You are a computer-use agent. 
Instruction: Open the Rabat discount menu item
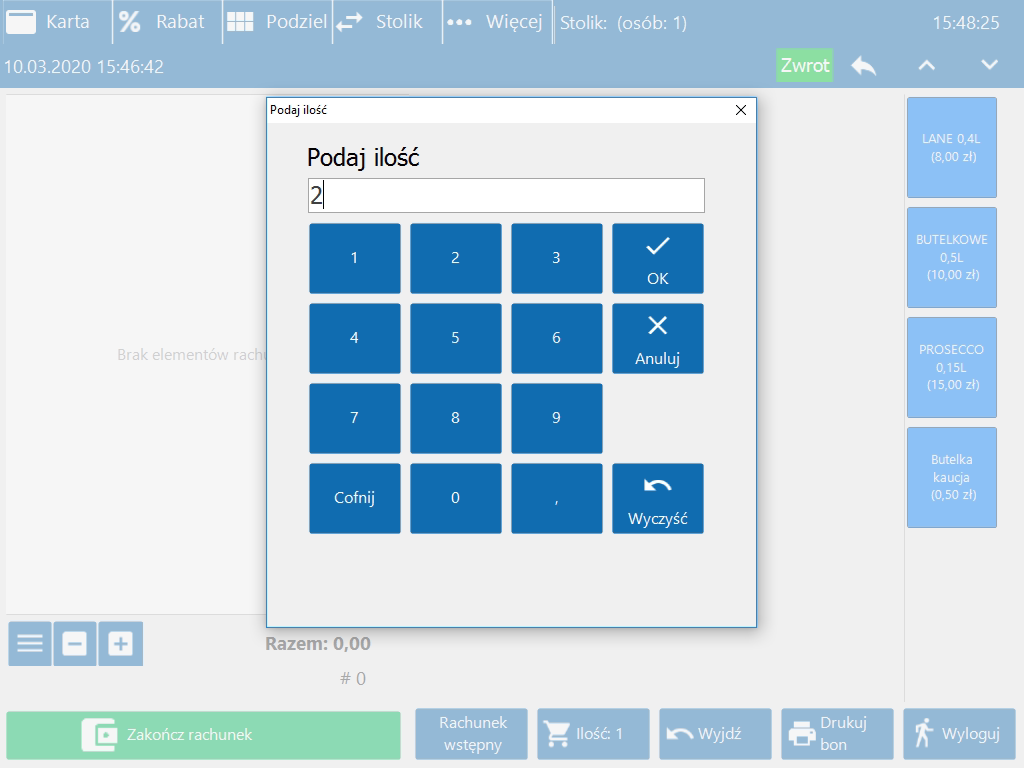click(x=164, y=22)
